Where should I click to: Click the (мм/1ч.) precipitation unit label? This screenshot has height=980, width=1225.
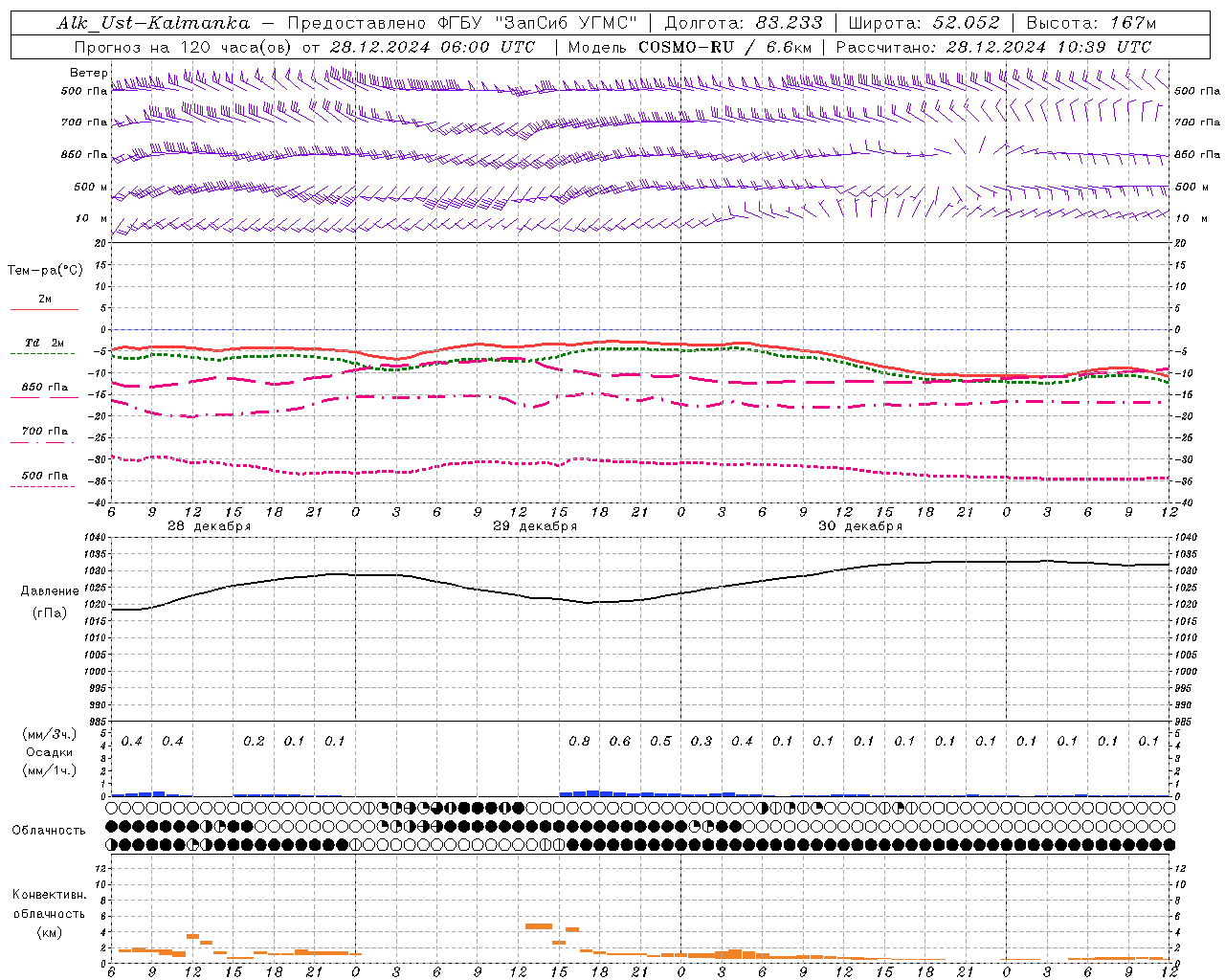49,770
